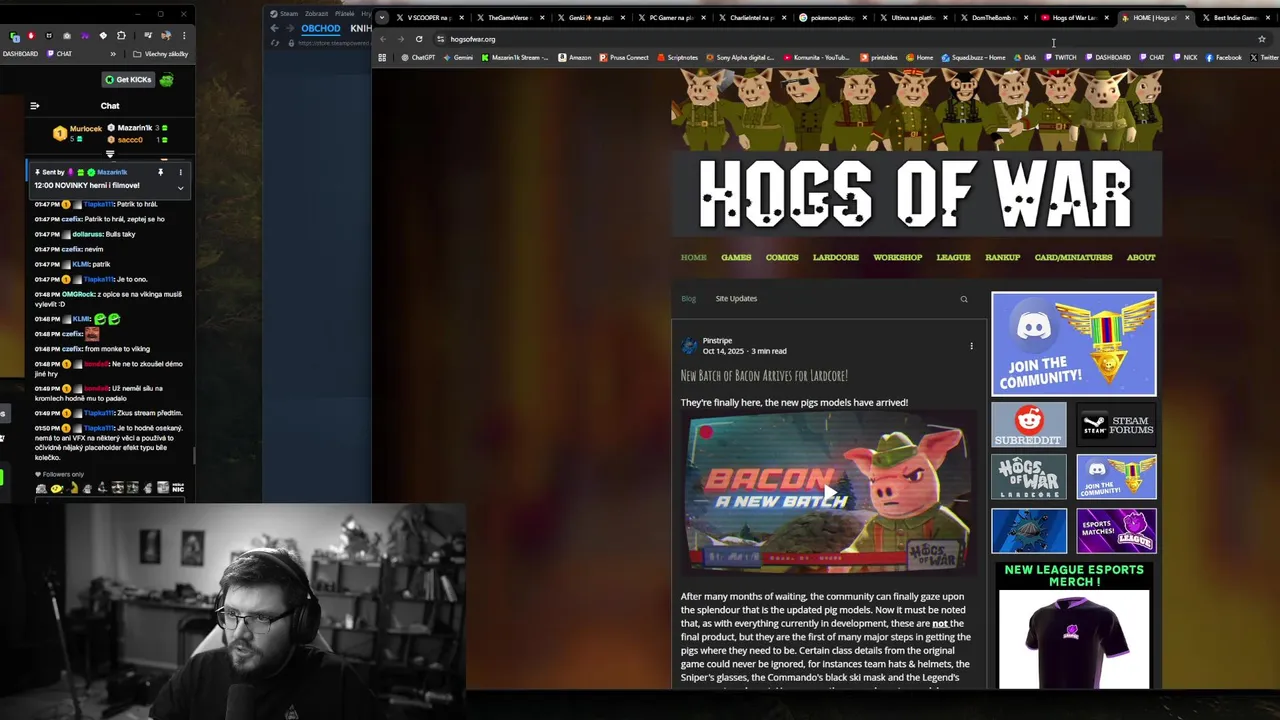Open the Esports Matches League tile
The image size is (1280, 720).
click(x=1117, y=531)
